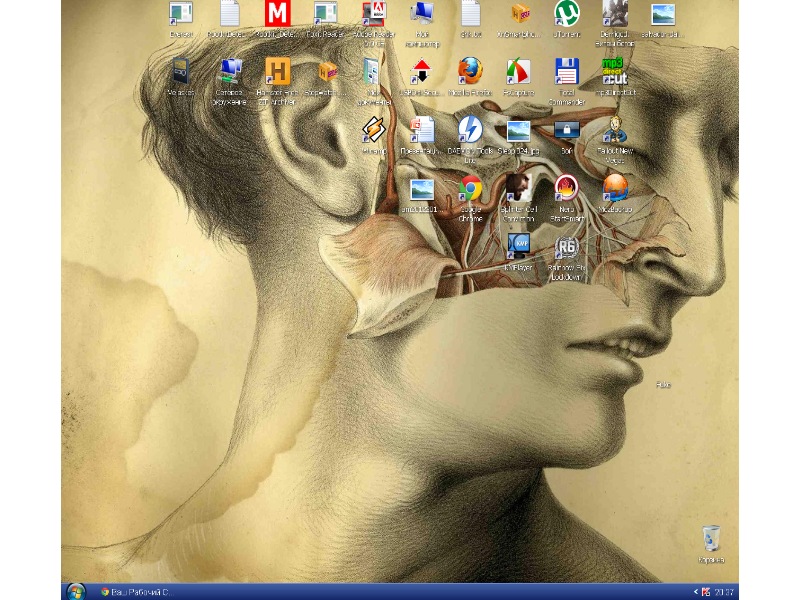The image size is (800, 600).
Task: Open the Total Commander shortcut
Action: pos(567,71)
